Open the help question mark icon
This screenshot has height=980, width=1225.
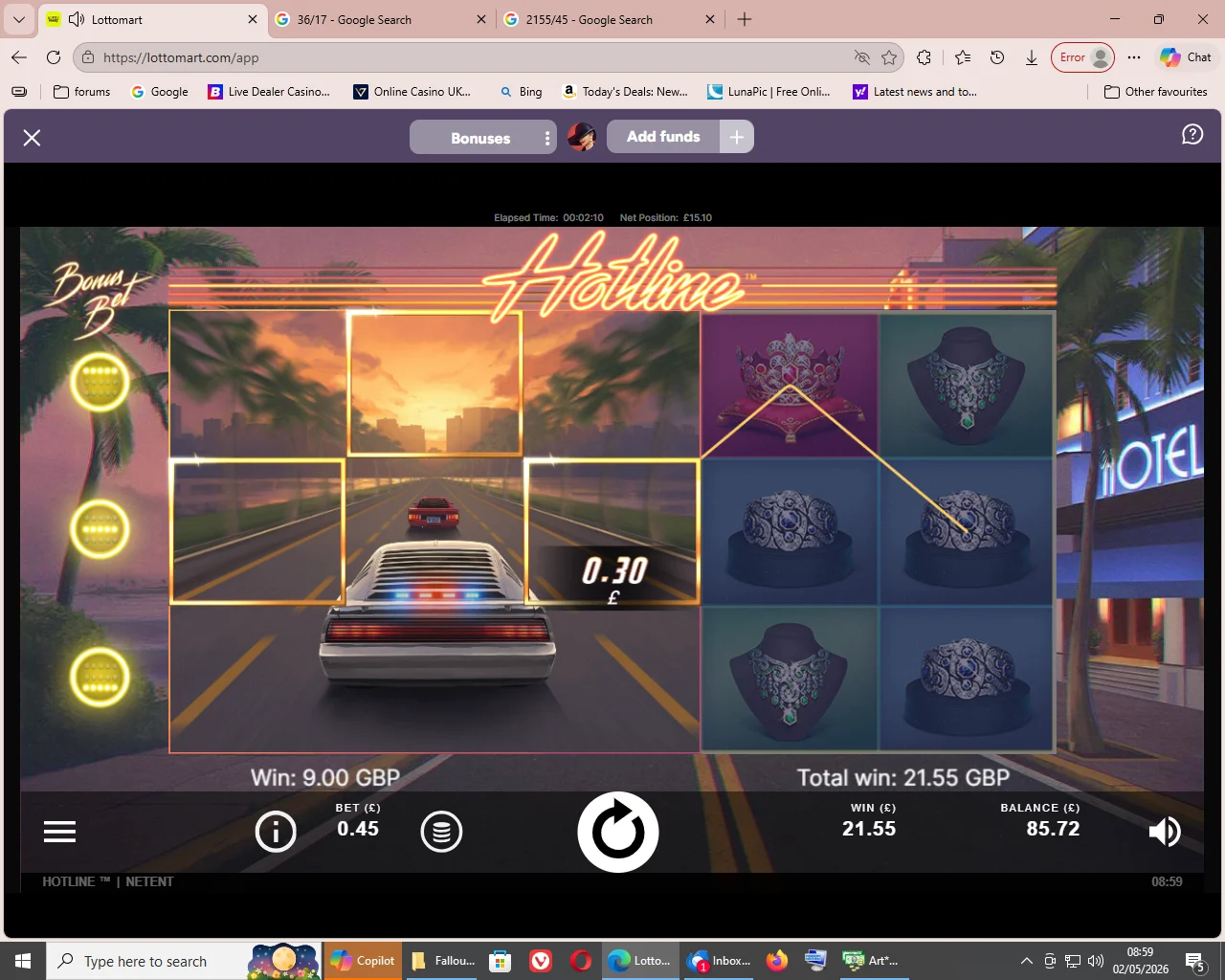pyautogui.click(x=1192, y=135)
